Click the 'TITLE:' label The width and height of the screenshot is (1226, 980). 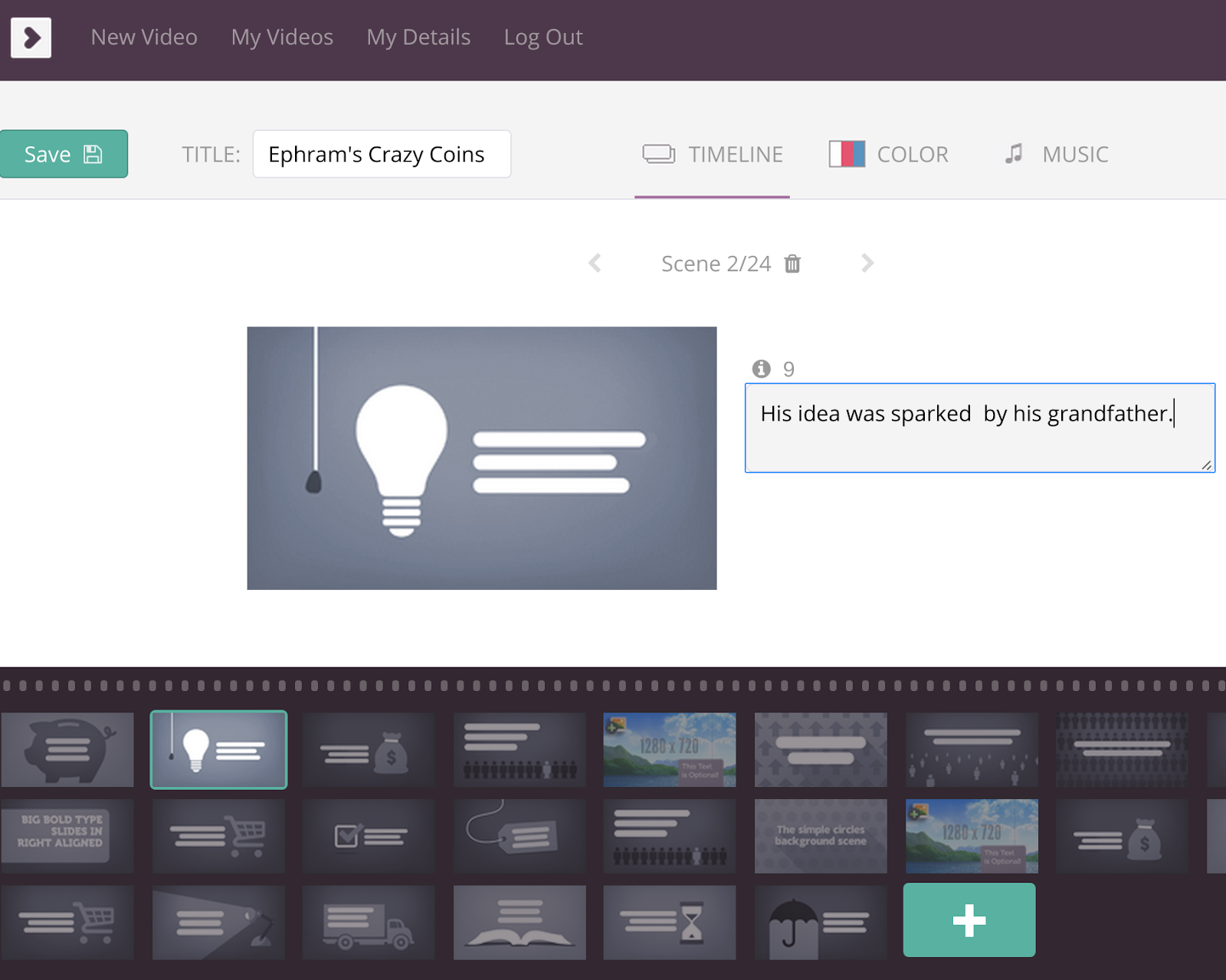click(211, 155)
